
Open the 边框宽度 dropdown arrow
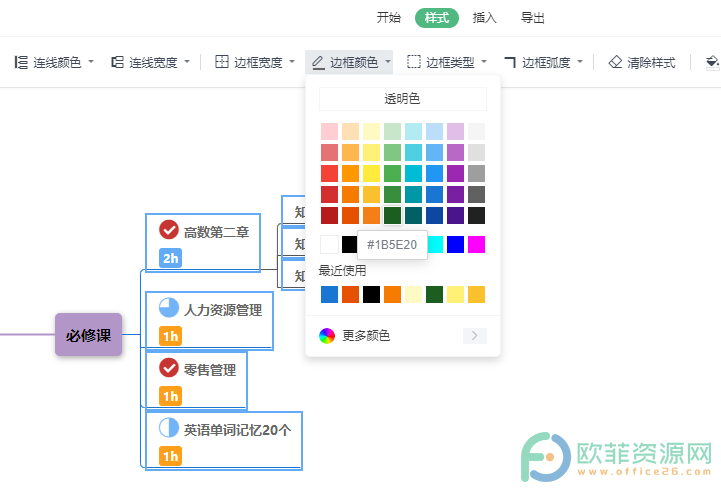click(292, 62)
